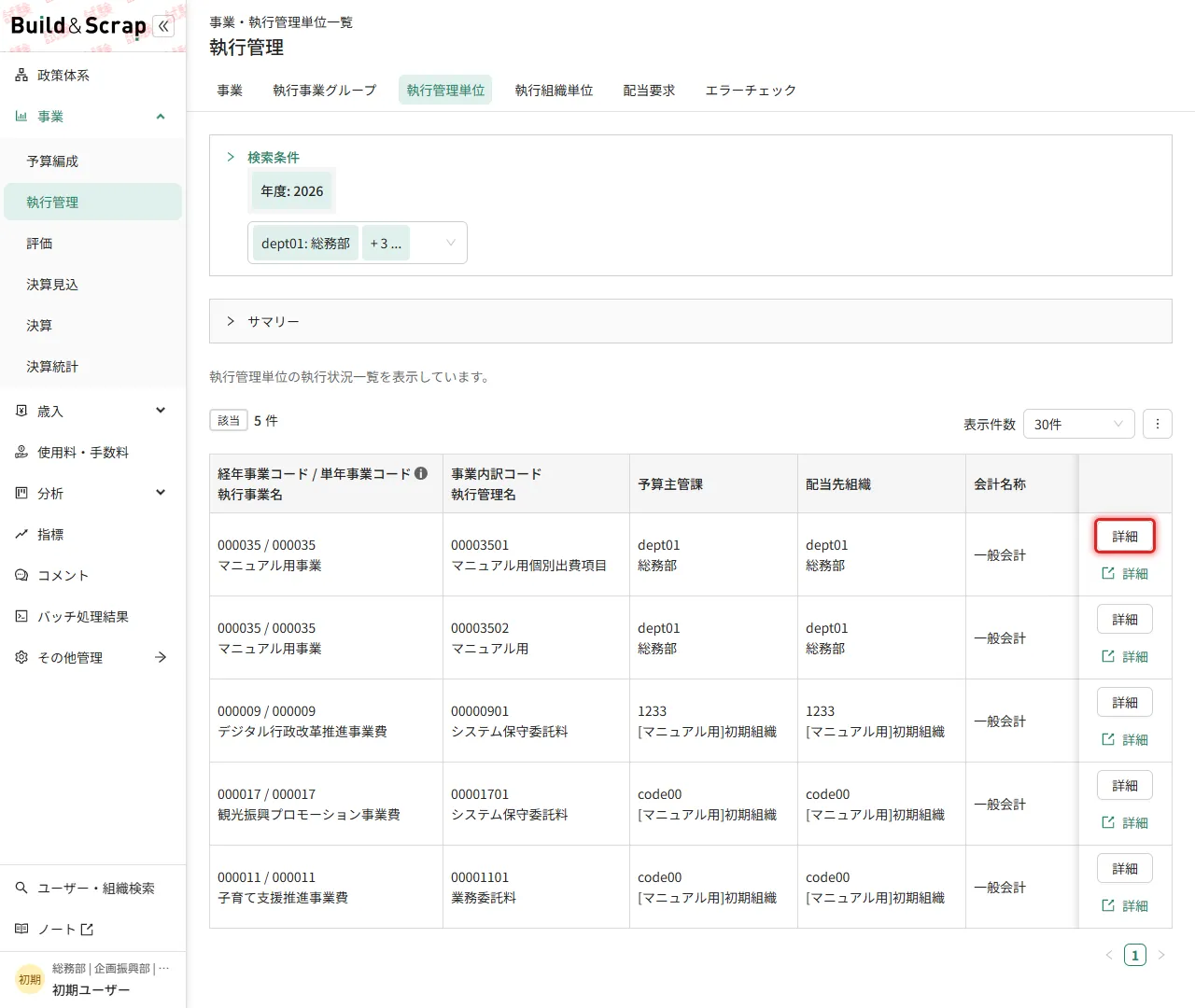Collapse the 事業 sidebar section
Image resolution: width=1195 pixels, height=1008 pixels.
coord(161,117)
